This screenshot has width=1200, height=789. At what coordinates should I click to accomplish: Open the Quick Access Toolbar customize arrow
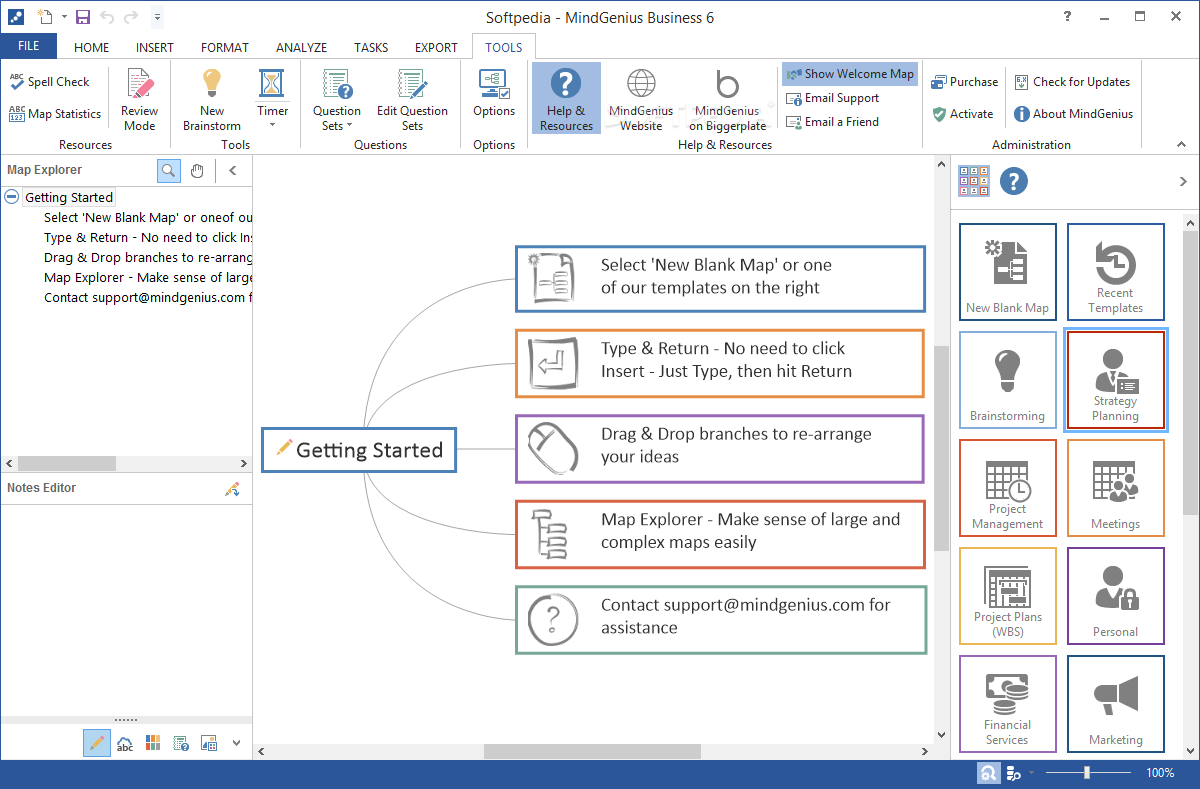157,17
